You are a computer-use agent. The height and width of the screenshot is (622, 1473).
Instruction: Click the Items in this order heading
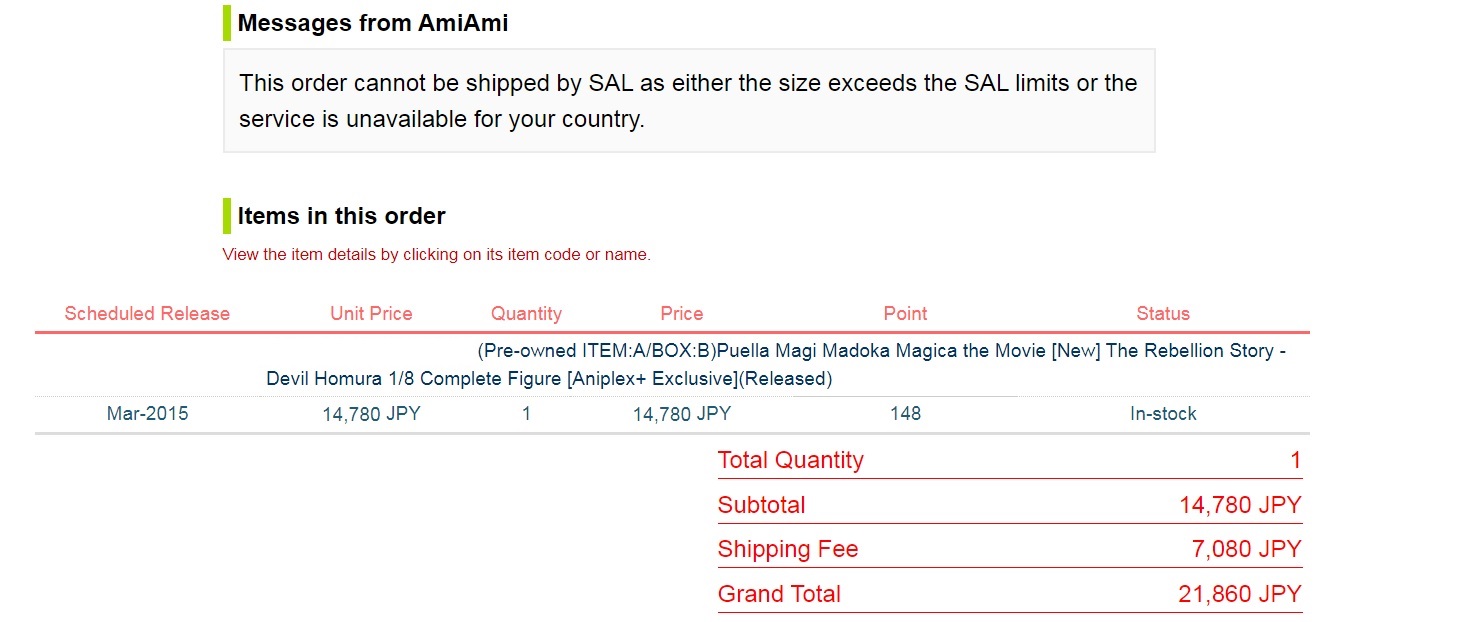point(341,216)
